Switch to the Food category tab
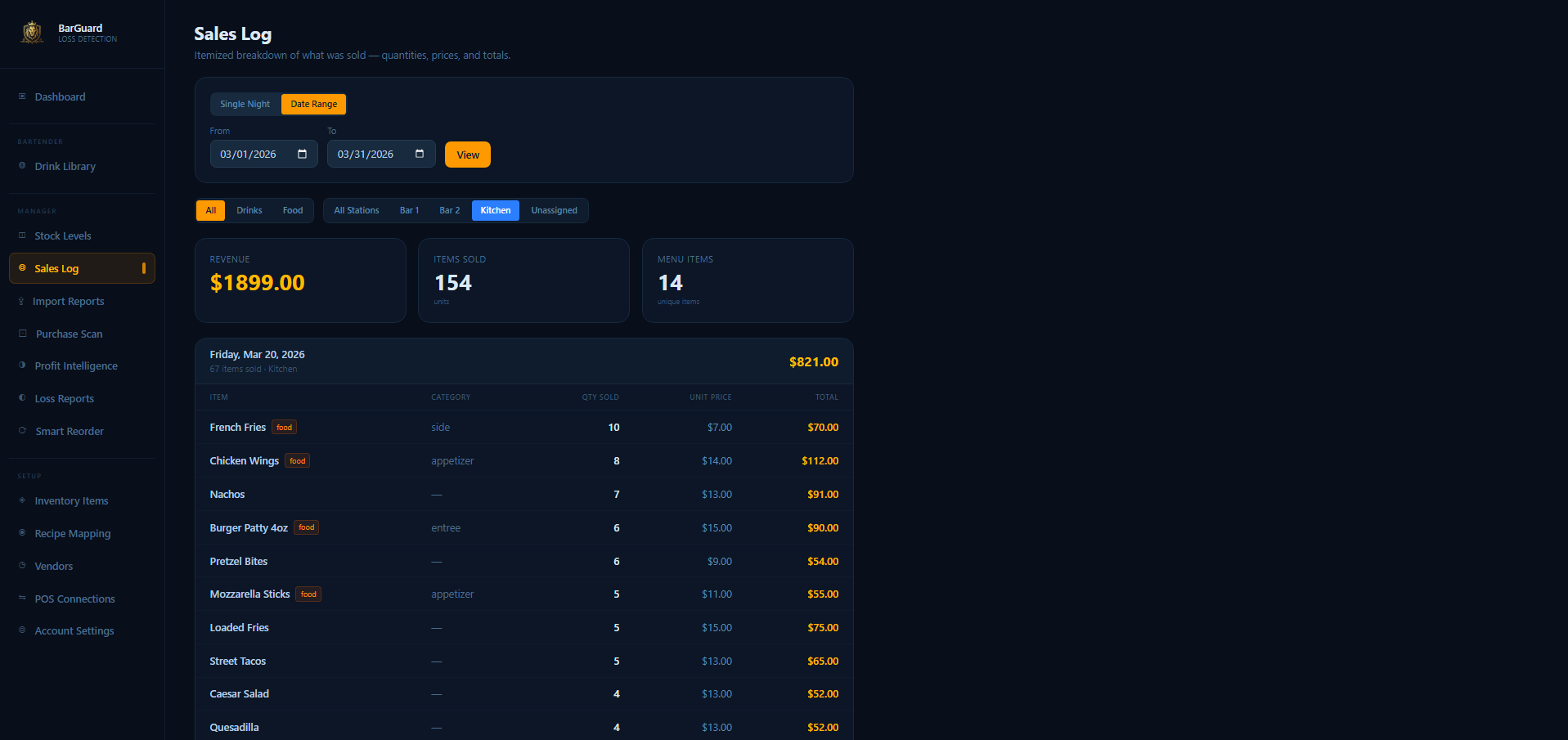The image size is (1568, 740). (292, 210)
